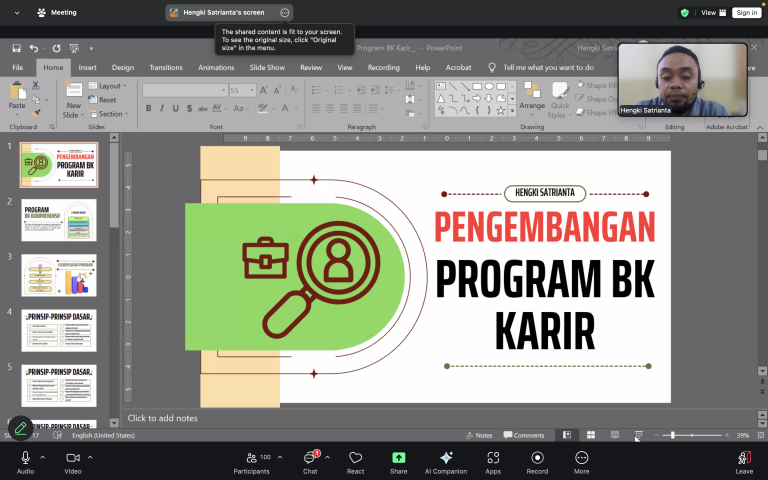The height and width of the screenshot is (480, 768).
Task: Click the Leave meeting icon
Action: pyautogui.click(x=744, y=457)
